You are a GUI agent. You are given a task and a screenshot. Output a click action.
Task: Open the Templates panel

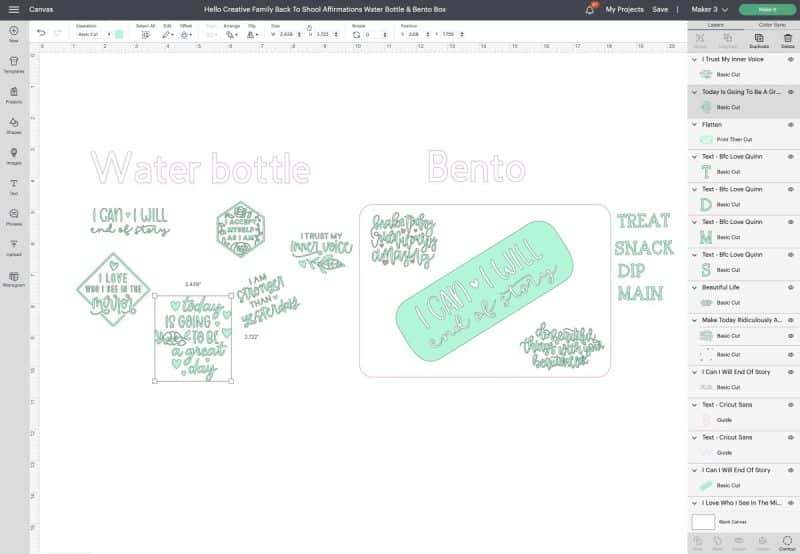pyautogui.click(x=14, y=64)
